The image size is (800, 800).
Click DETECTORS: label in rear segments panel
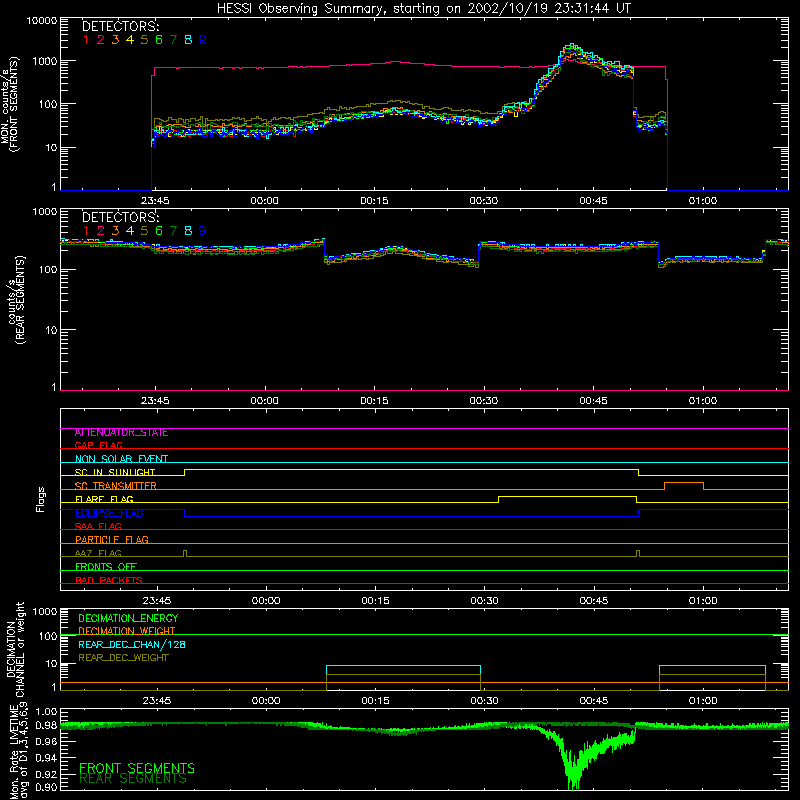tap(120, 217)
